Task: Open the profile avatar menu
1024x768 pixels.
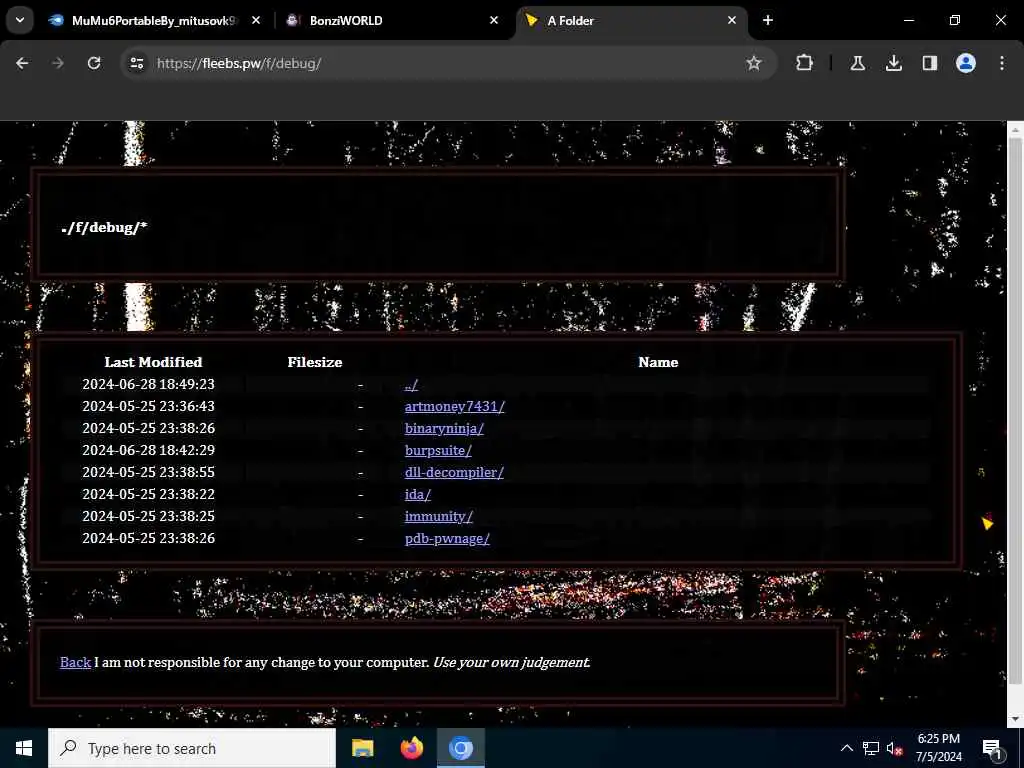Action: [966, 63]
